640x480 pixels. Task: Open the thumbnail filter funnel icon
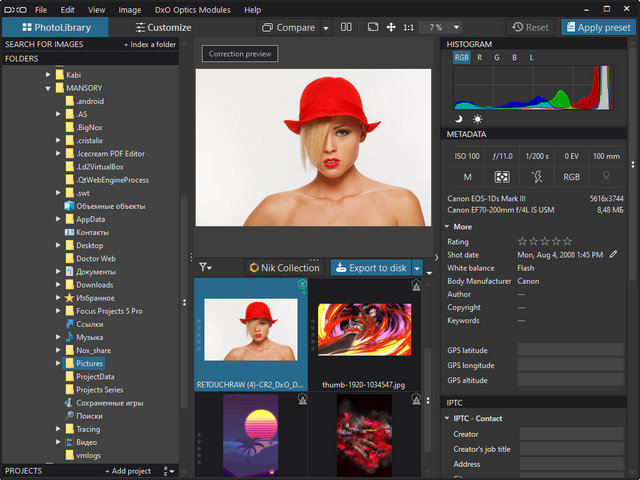point(204,268)
